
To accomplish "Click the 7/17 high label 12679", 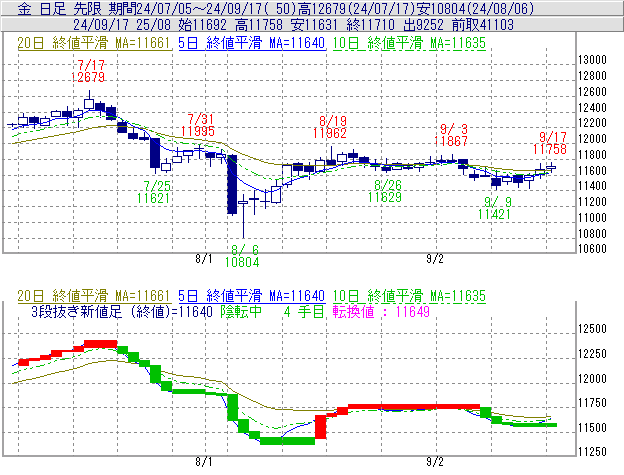I will 88,77.
